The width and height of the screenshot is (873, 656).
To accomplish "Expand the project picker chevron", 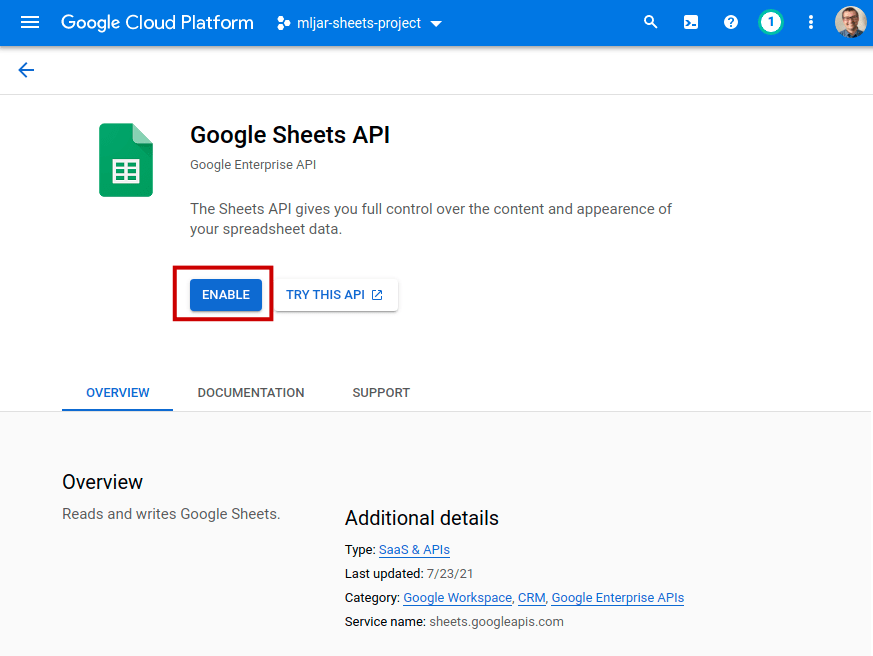I will click(437, 23).
